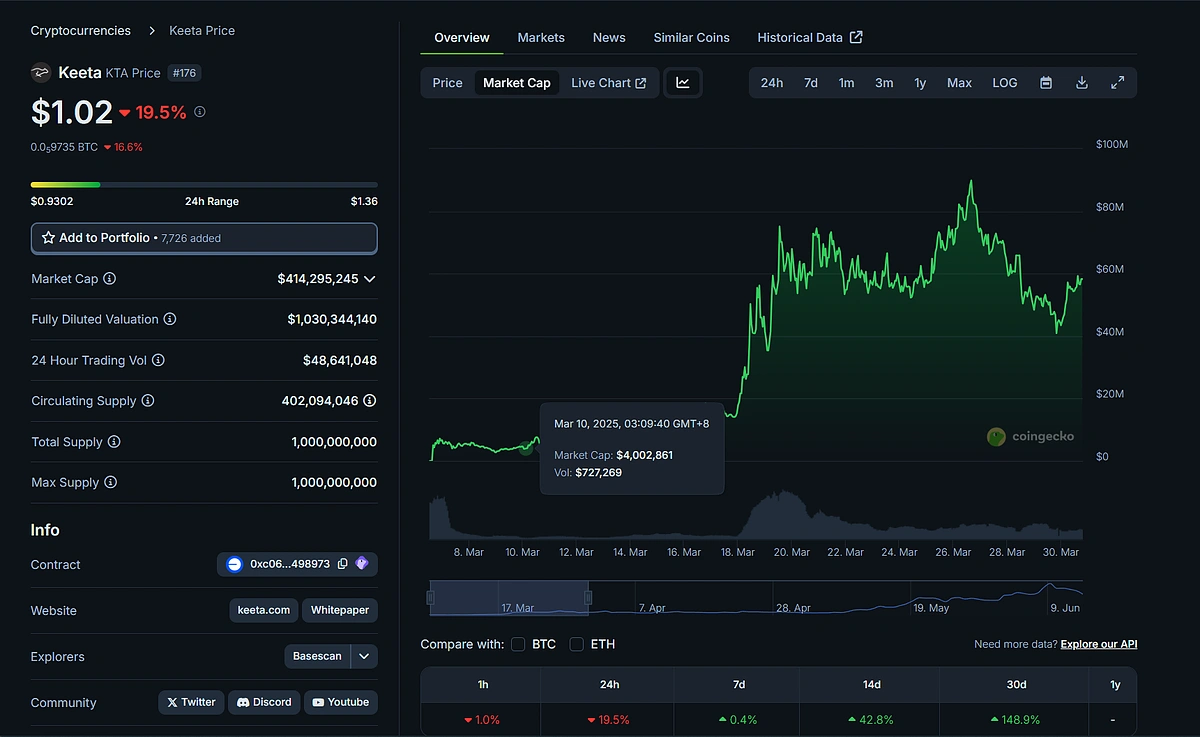Image resolution: width=1200 pixels, height=737 pixels.
Task: Open the calendar date range picker on chart
Action: (x=1046, y=83)
